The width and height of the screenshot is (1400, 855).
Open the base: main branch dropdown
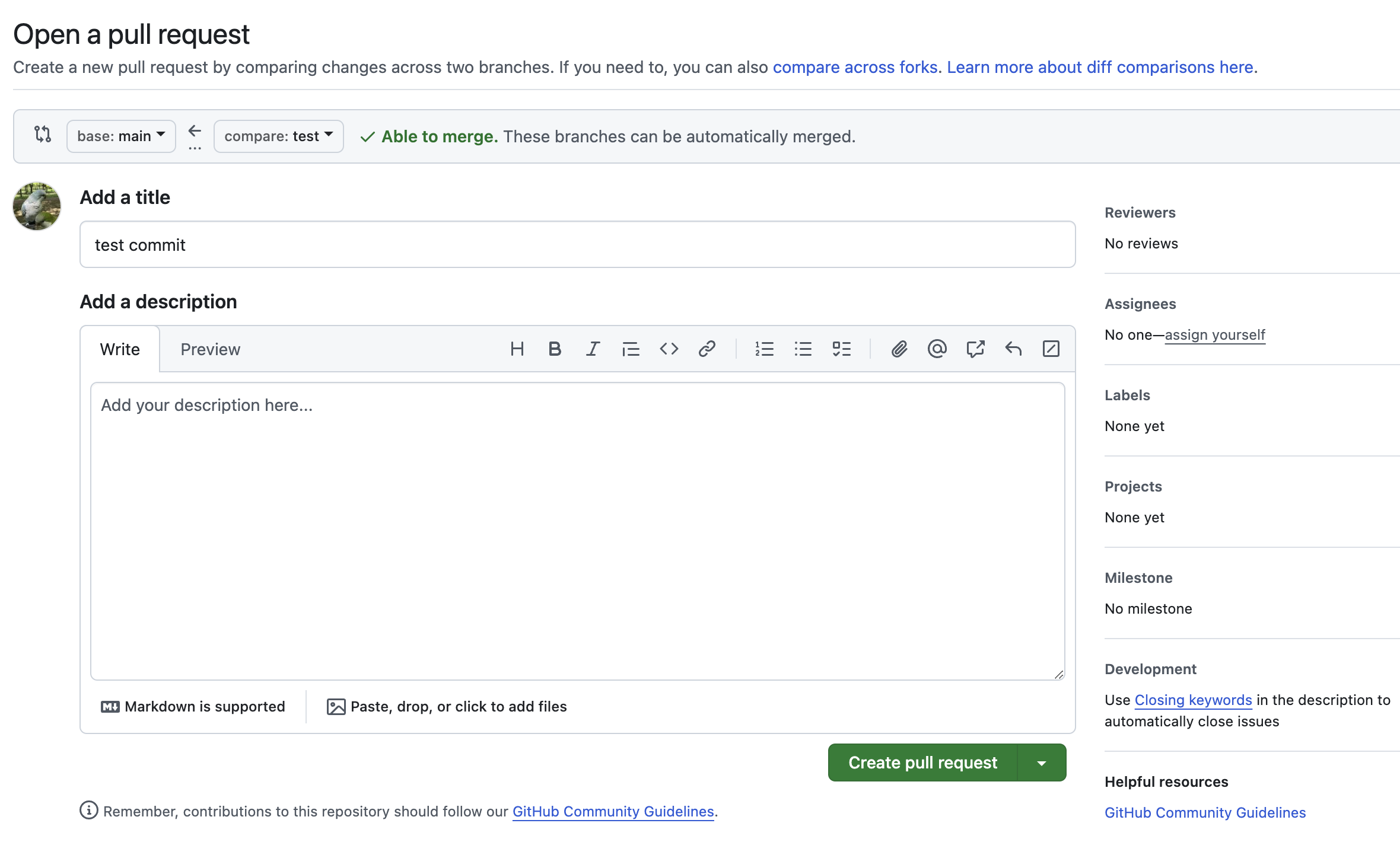[x=121, y=136]
